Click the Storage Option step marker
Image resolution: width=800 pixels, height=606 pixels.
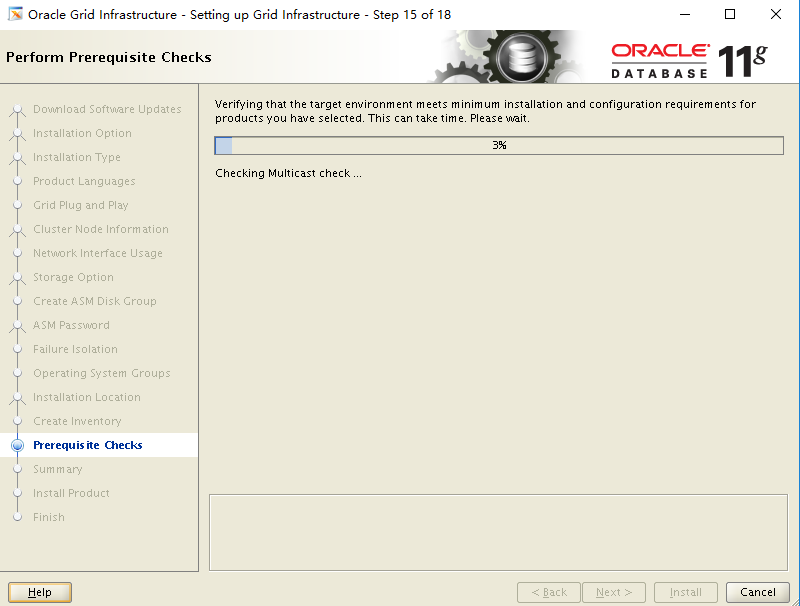[x=17, y=277]
